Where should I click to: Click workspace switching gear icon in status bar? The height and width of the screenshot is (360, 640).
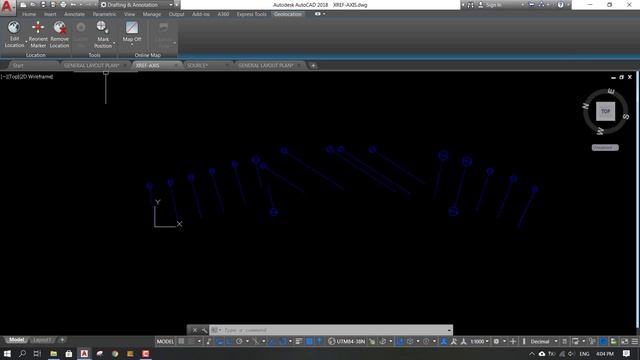click(496, 341)
